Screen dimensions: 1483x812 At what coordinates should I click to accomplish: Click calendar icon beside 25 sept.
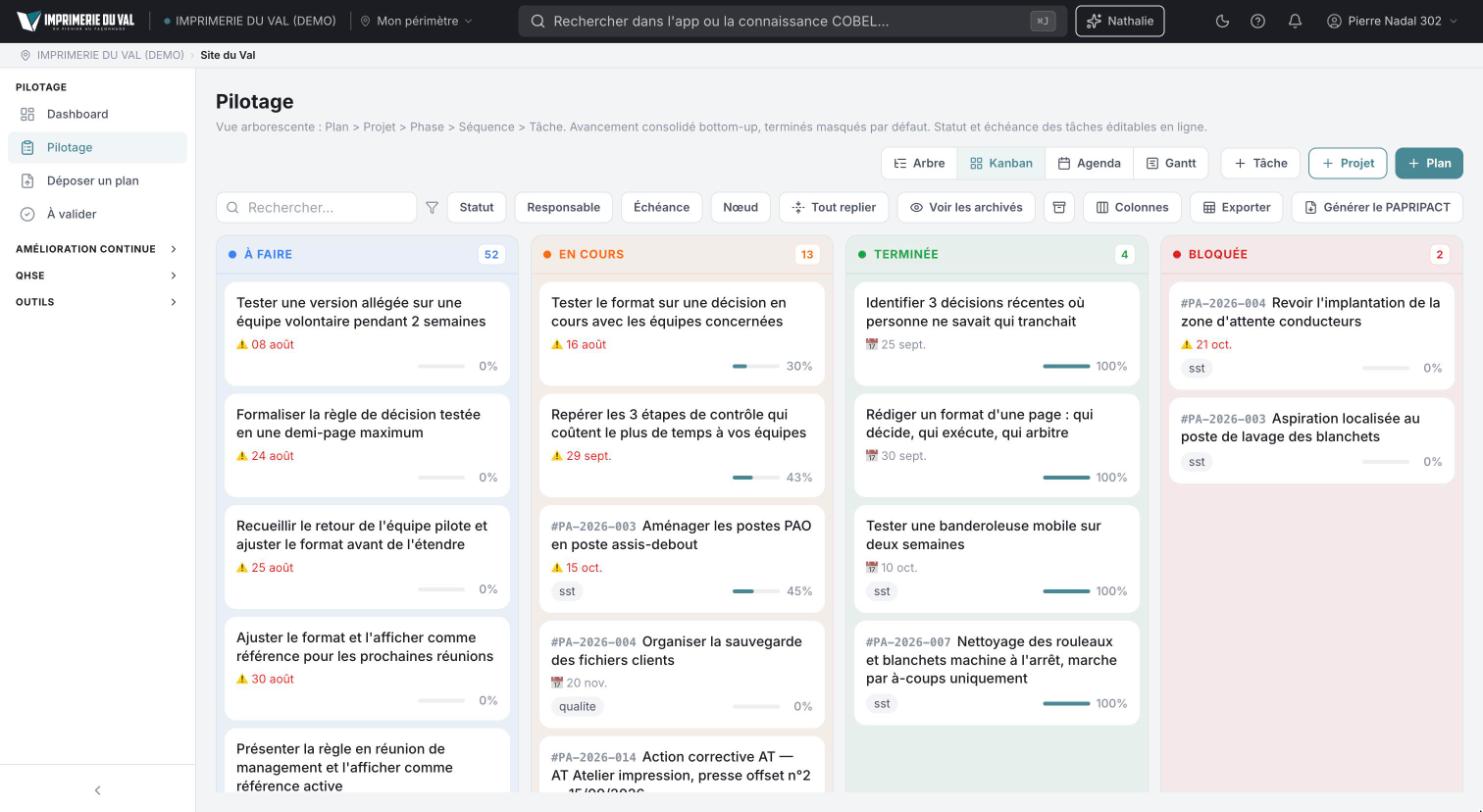871,344
